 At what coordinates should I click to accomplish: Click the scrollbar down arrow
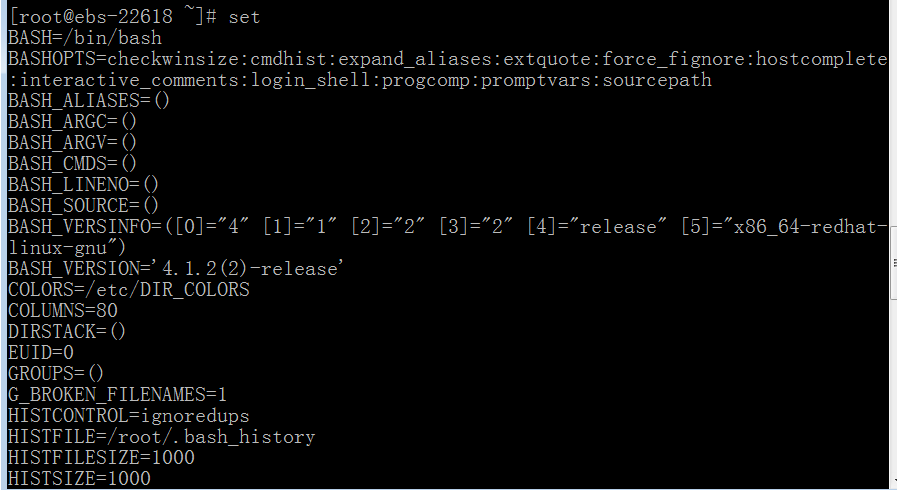(894, 483)
